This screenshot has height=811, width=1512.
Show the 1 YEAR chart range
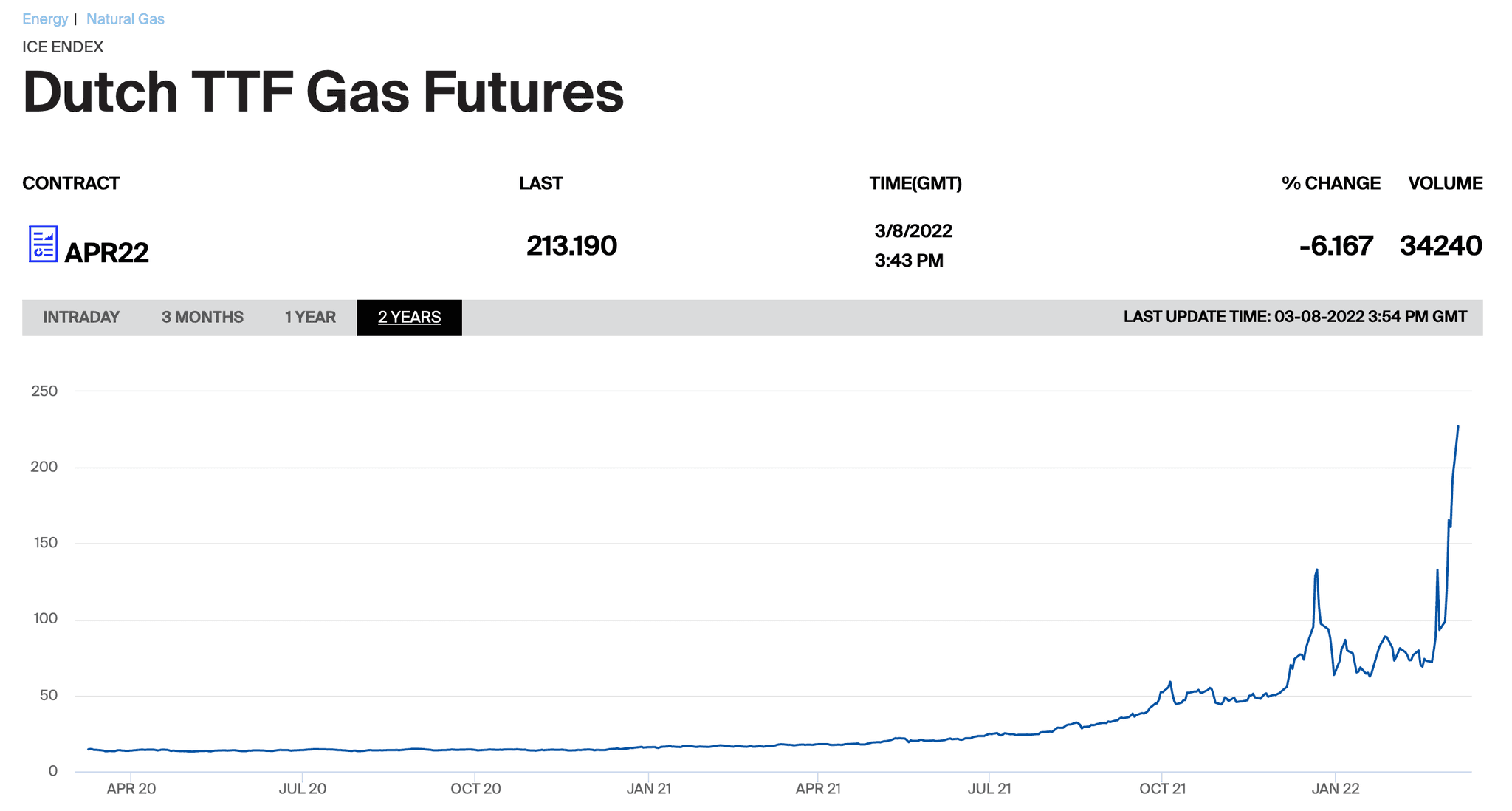point(310,318)
